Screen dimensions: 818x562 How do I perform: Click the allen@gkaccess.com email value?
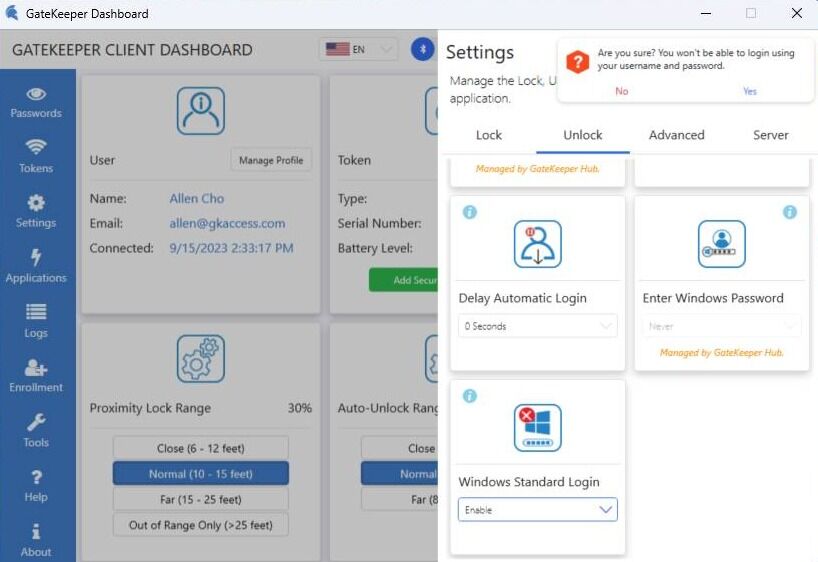coord(227,223)
